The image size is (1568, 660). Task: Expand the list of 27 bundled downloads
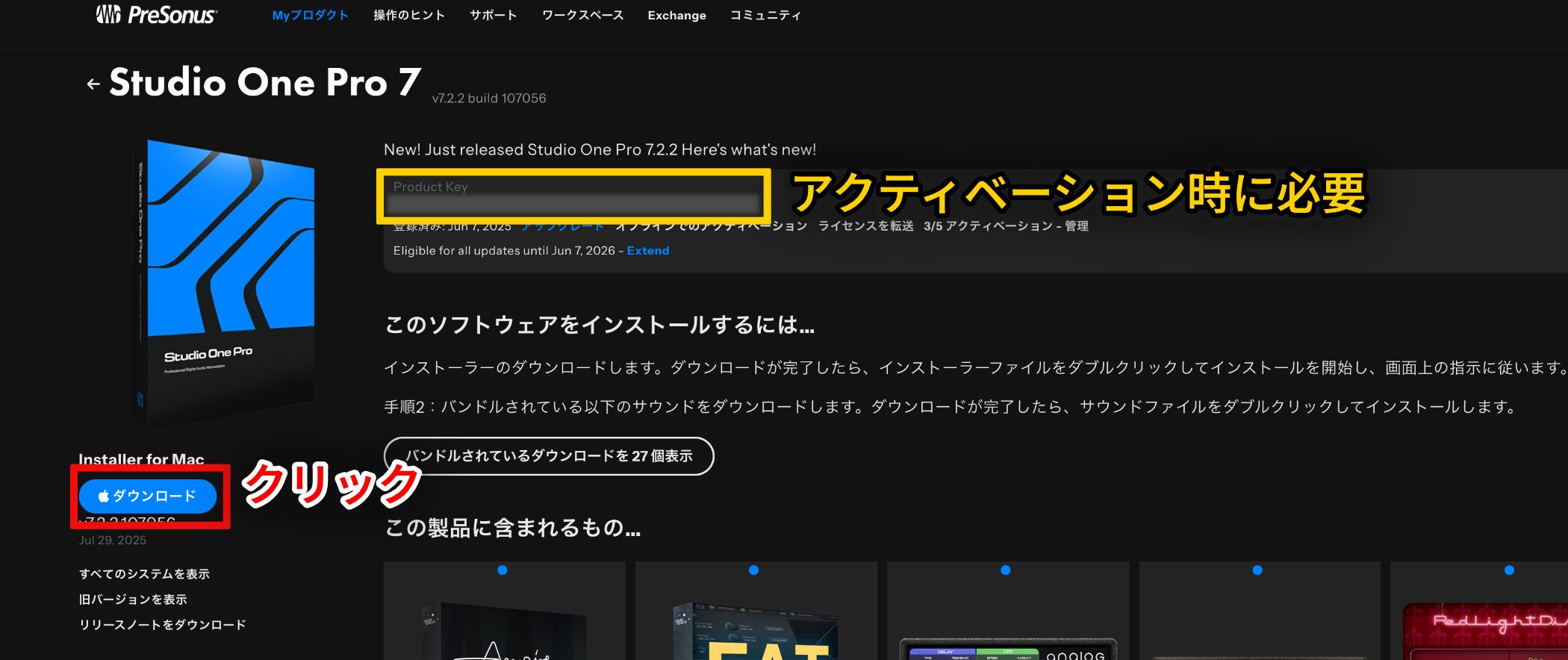pos(548,456)
